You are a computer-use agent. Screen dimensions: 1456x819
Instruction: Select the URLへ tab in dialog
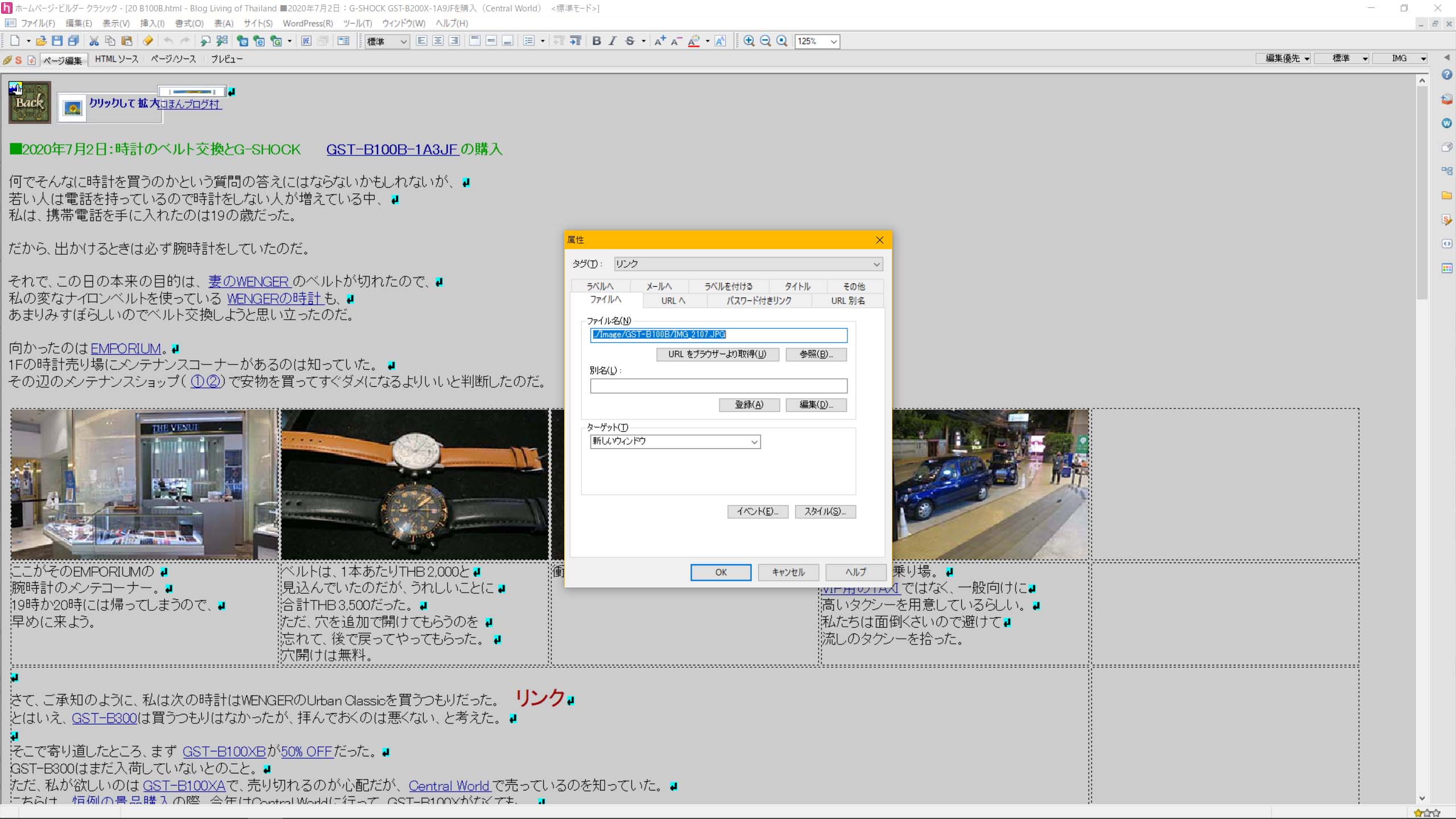[x=673, y=300]
